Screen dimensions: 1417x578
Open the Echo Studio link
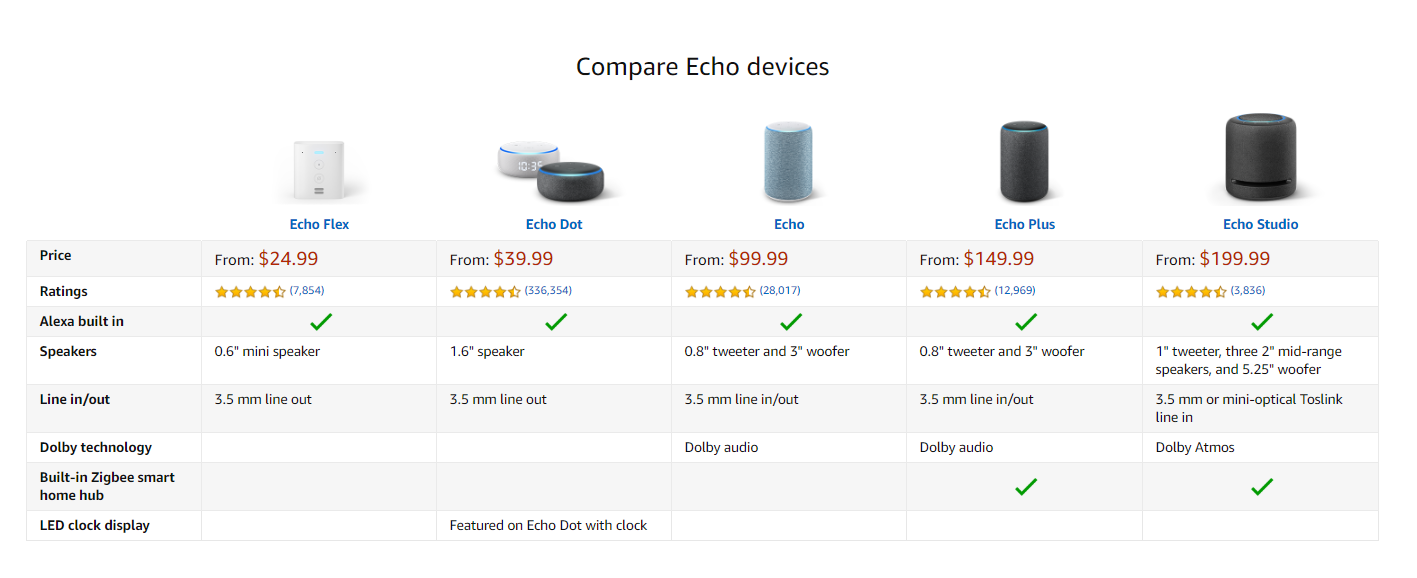[1260, 224]
